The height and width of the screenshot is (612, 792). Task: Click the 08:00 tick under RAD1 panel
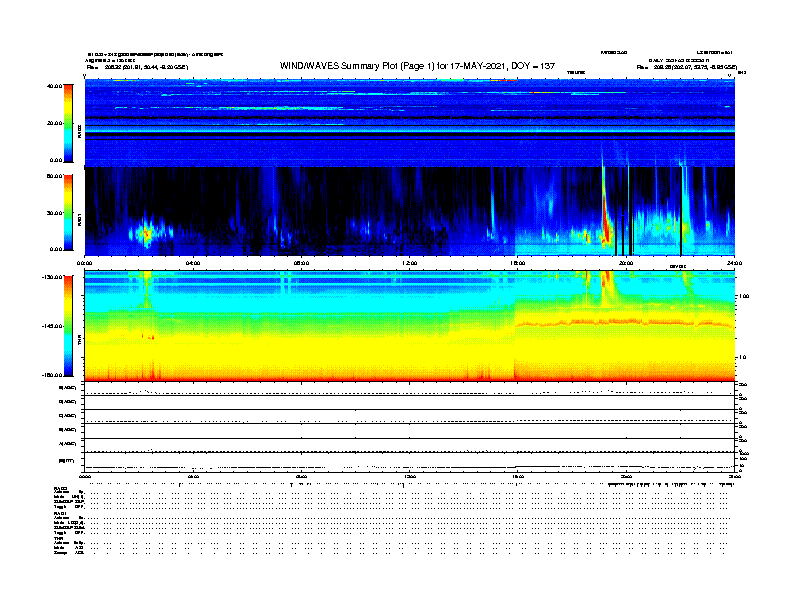click(x=301, y=263)
